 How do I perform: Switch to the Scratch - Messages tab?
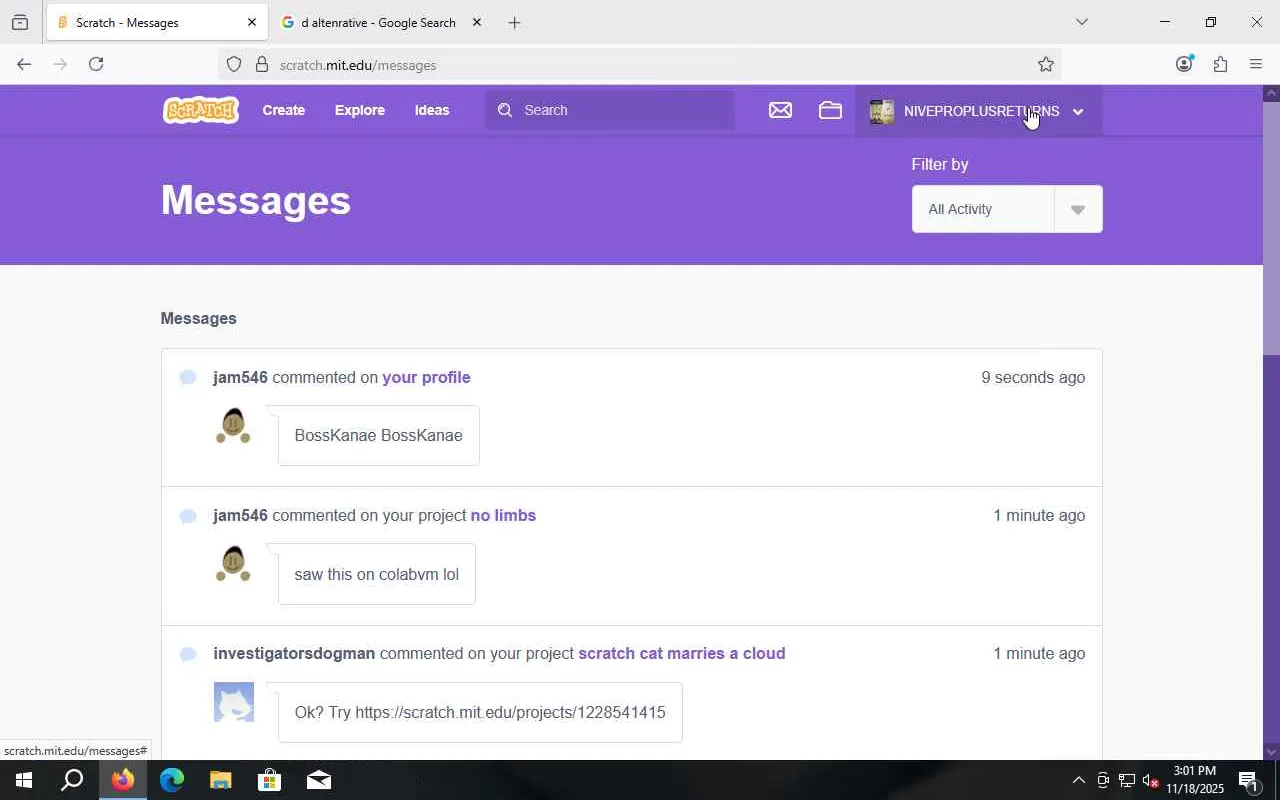155,22
